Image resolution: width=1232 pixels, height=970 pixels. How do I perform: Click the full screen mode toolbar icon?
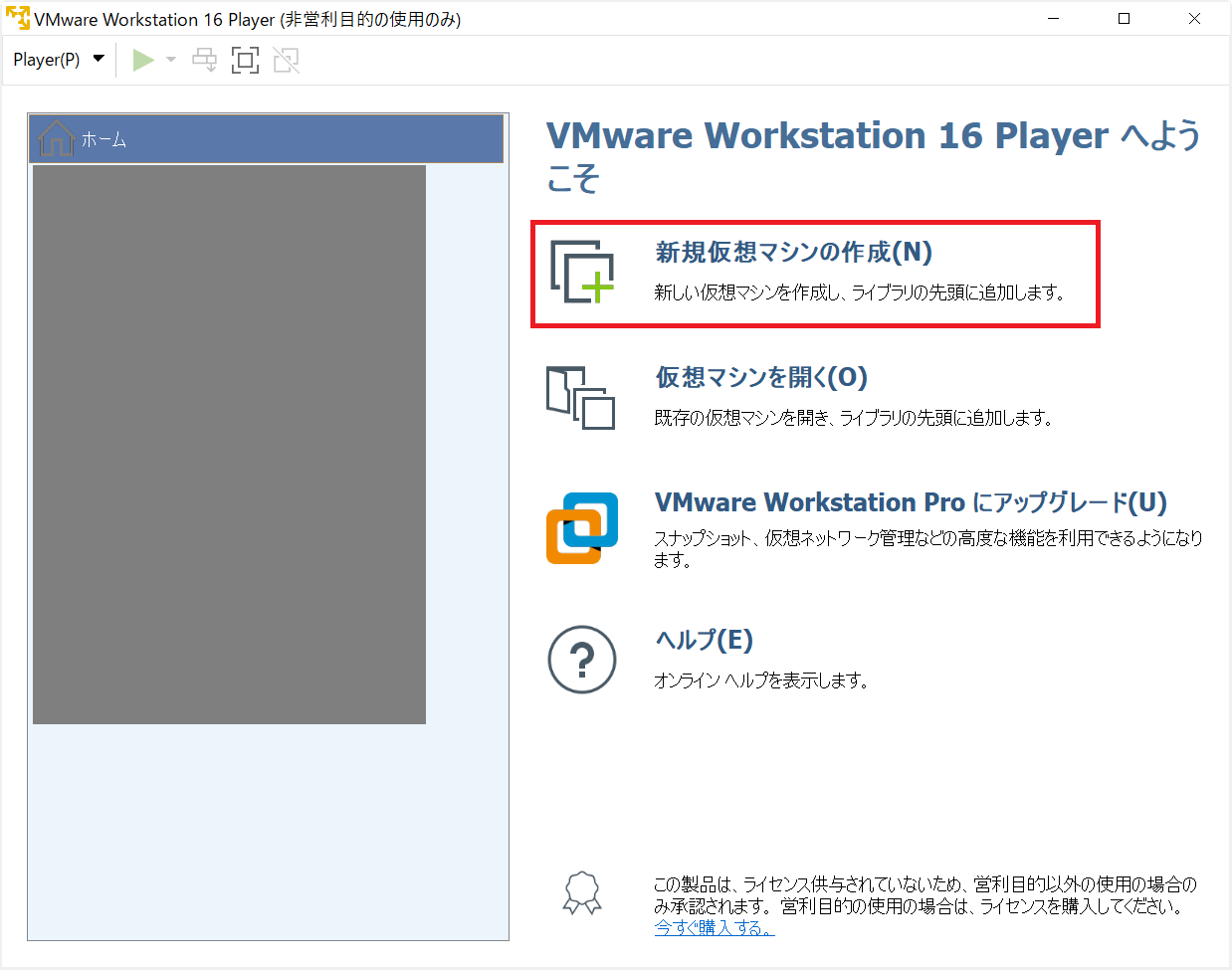click(x=245, y=60)
